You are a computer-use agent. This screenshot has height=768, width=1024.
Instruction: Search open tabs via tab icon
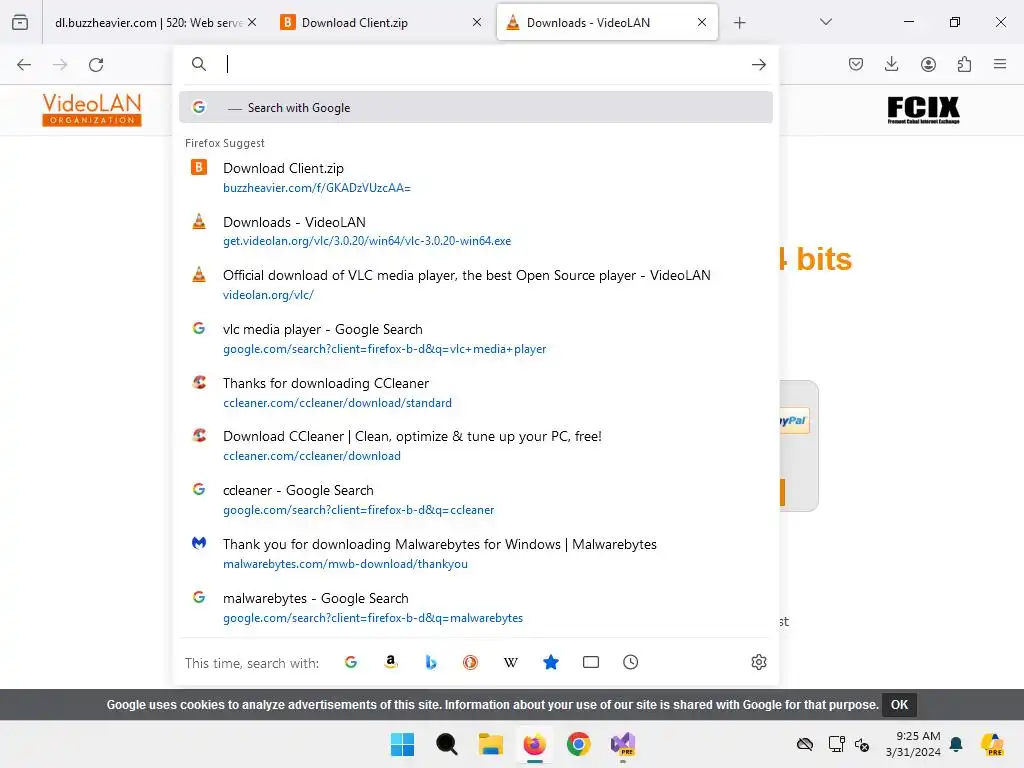click(590, 662)
